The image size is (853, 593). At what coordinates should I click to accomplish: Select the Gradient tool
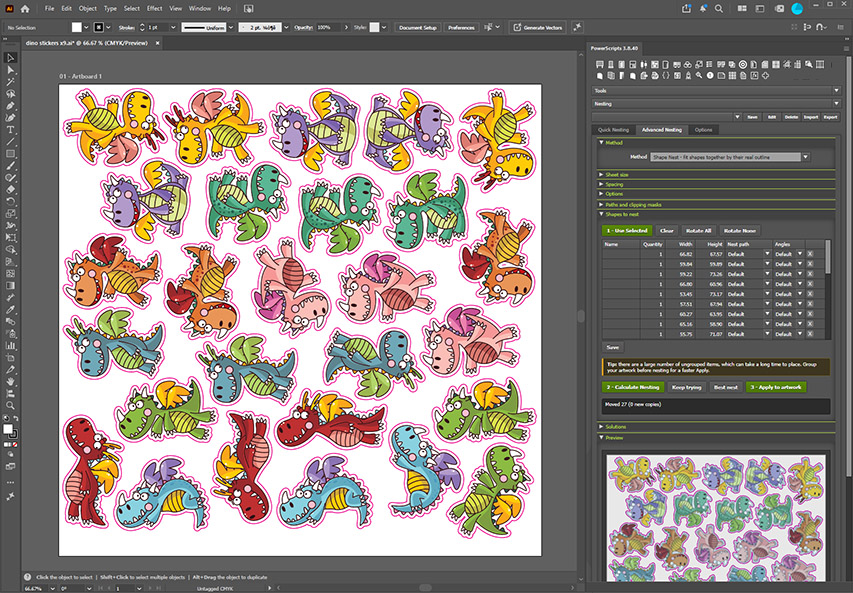[10, 286]
